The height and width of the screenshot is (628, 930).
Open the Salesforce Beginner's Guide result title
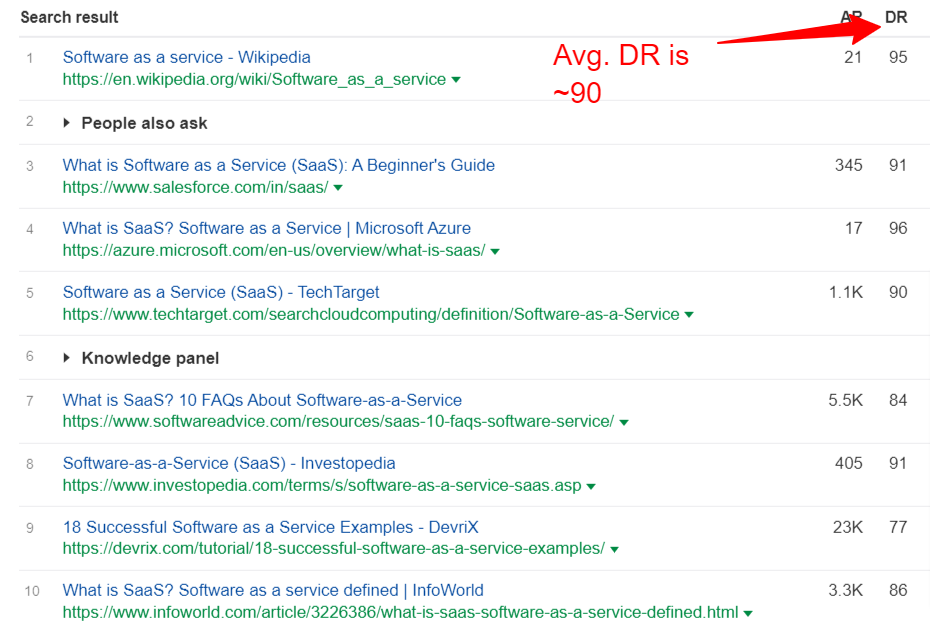click(x=278, y=165)
